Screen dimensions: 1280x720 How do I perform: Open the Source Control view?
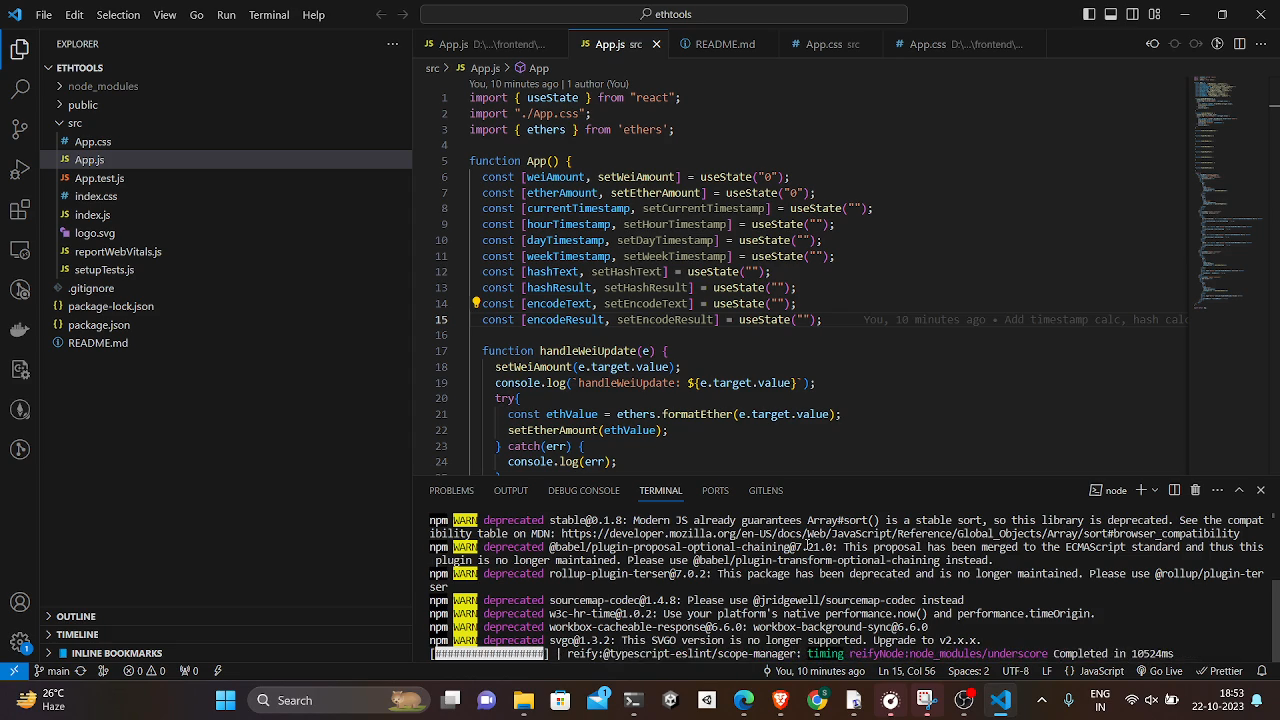(x=20, y=129)
